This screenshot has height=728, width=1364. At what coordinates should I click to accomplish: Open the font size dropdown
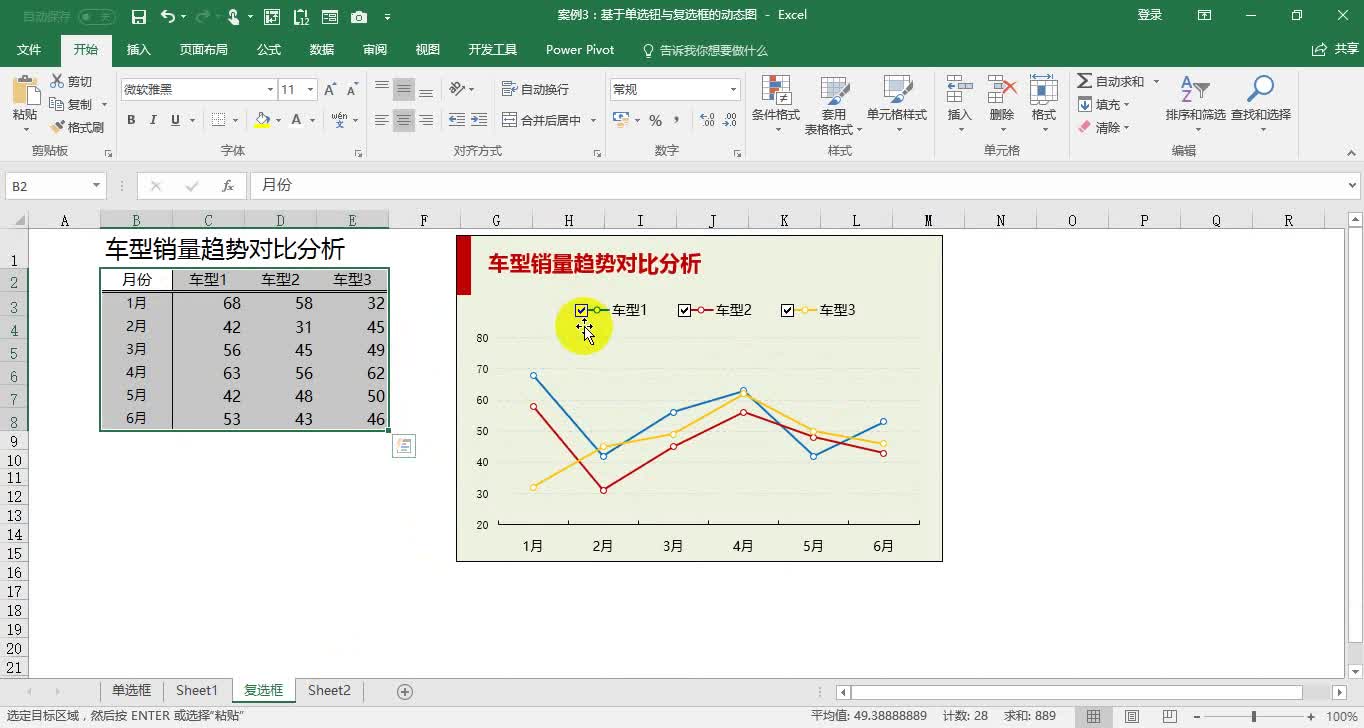tap(311, 89)
